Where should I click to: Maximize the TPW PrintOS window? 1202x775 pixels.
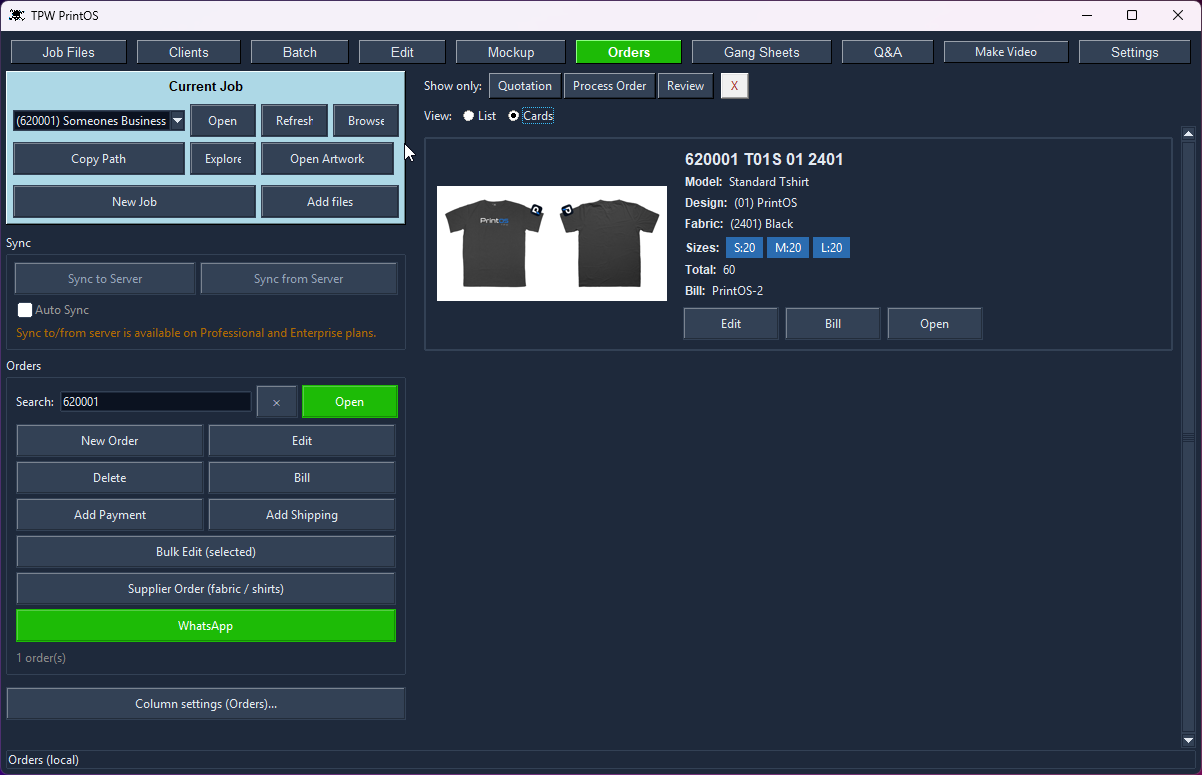[1132, 15]
